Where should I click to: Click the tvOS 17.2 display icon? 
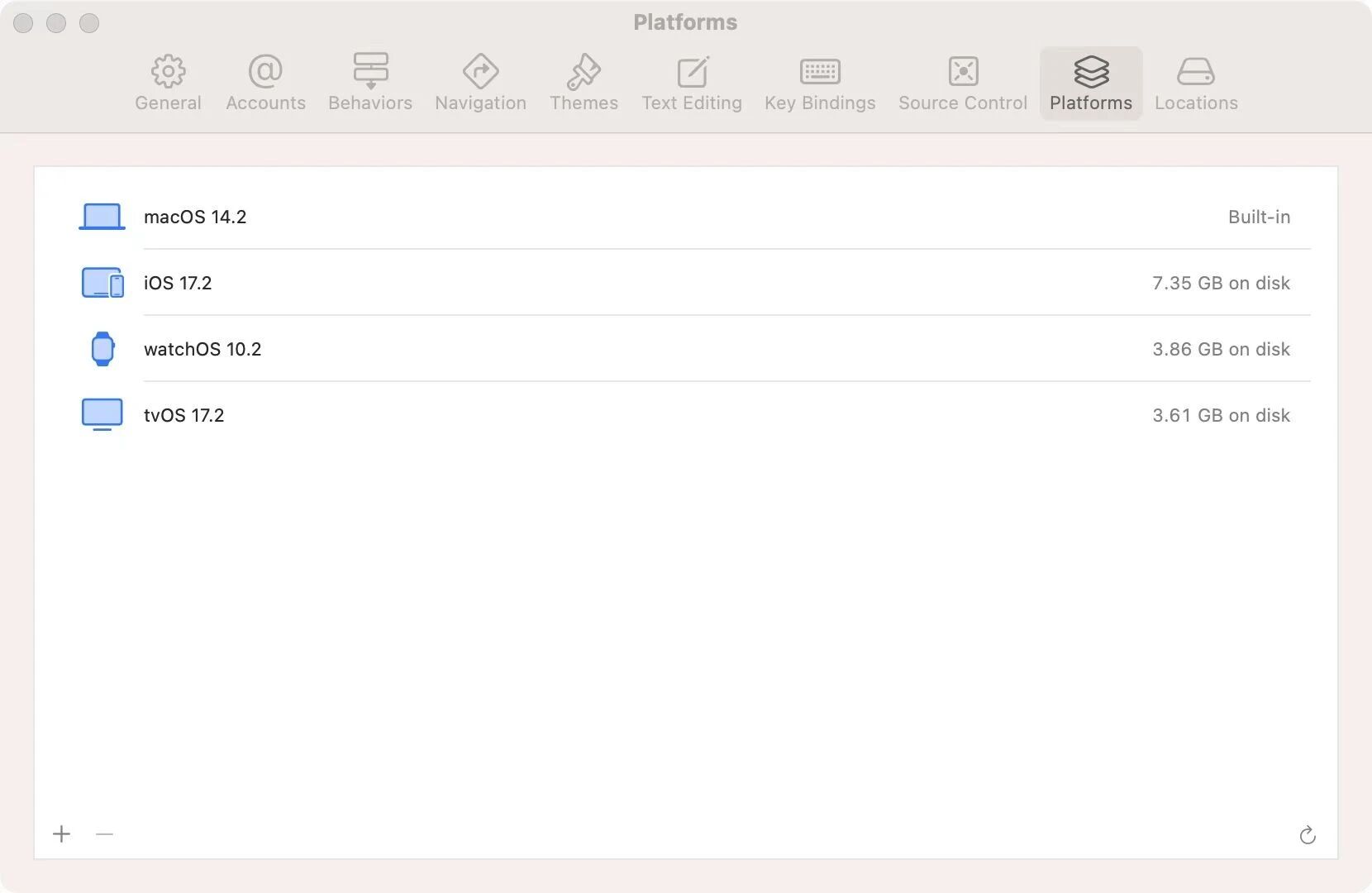[102, 415]
